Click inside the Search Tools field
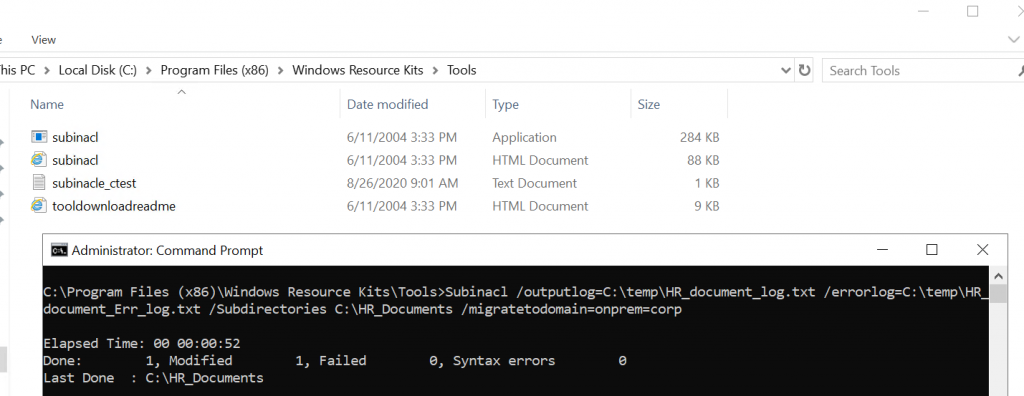 (x=918, y=70)
